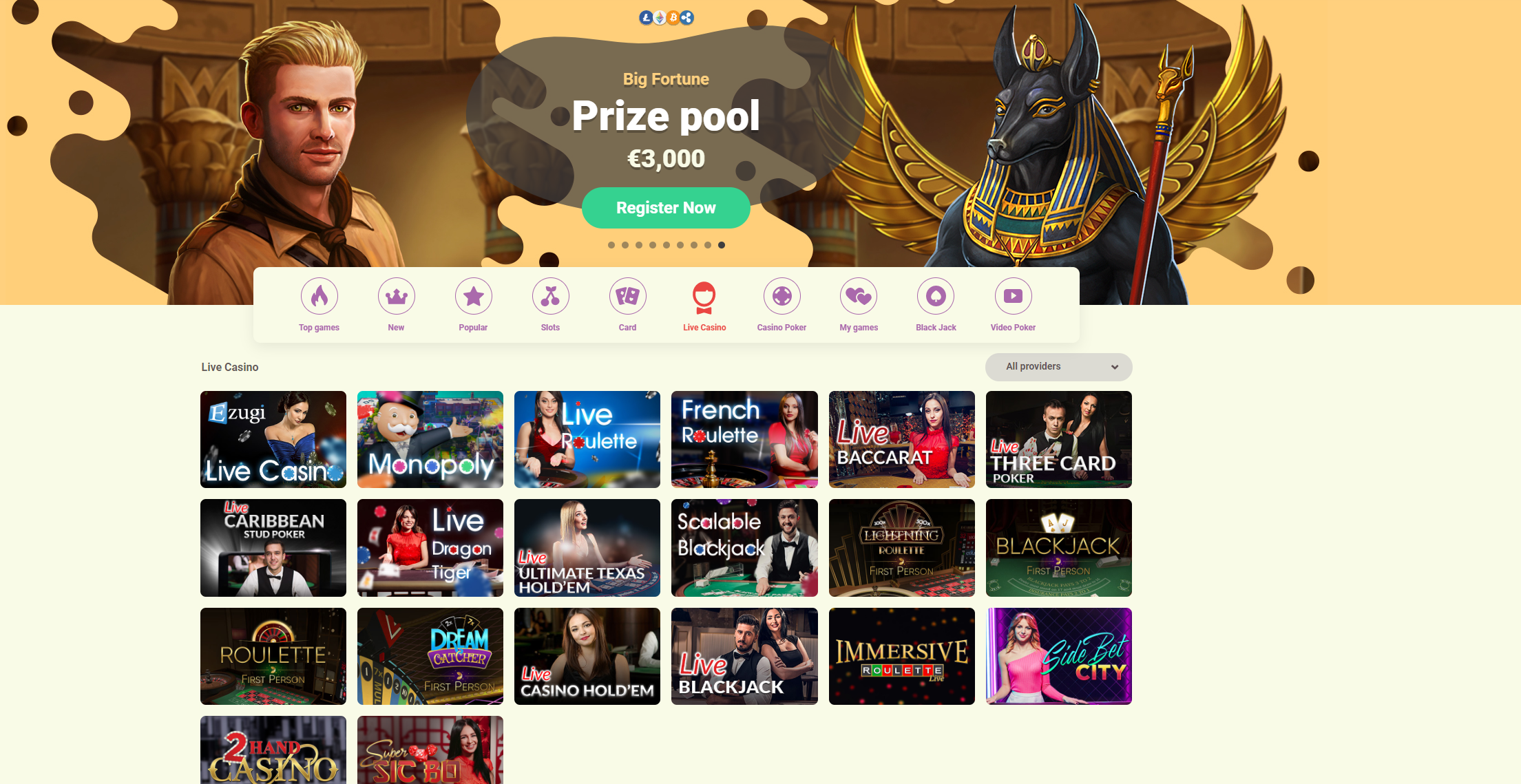This screenshot has height=784, width=1521.
Task: Click the Register Now button
Action: pyautogui.click(x=666, y=208)
